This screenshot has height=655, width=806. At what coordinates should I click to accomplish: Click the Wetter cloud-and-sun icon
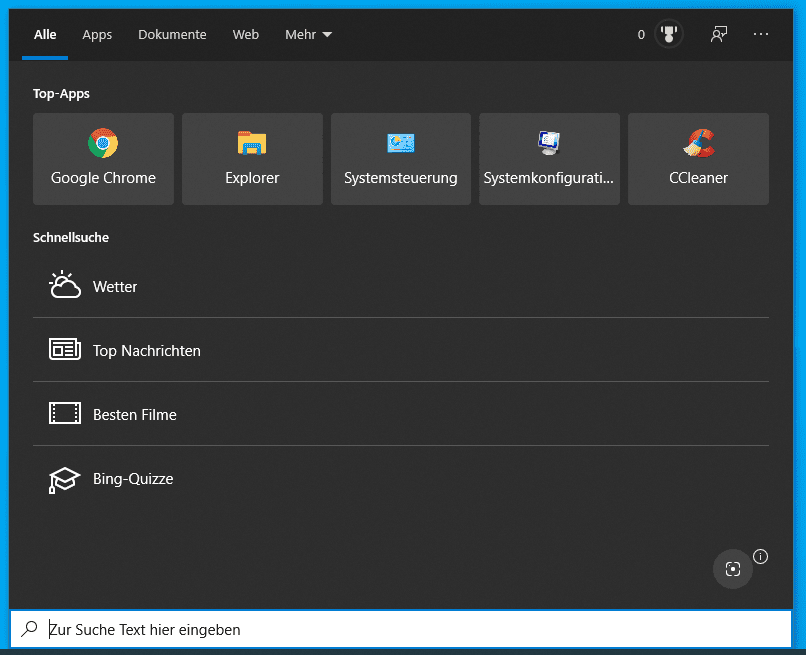[x=65, y=285]
